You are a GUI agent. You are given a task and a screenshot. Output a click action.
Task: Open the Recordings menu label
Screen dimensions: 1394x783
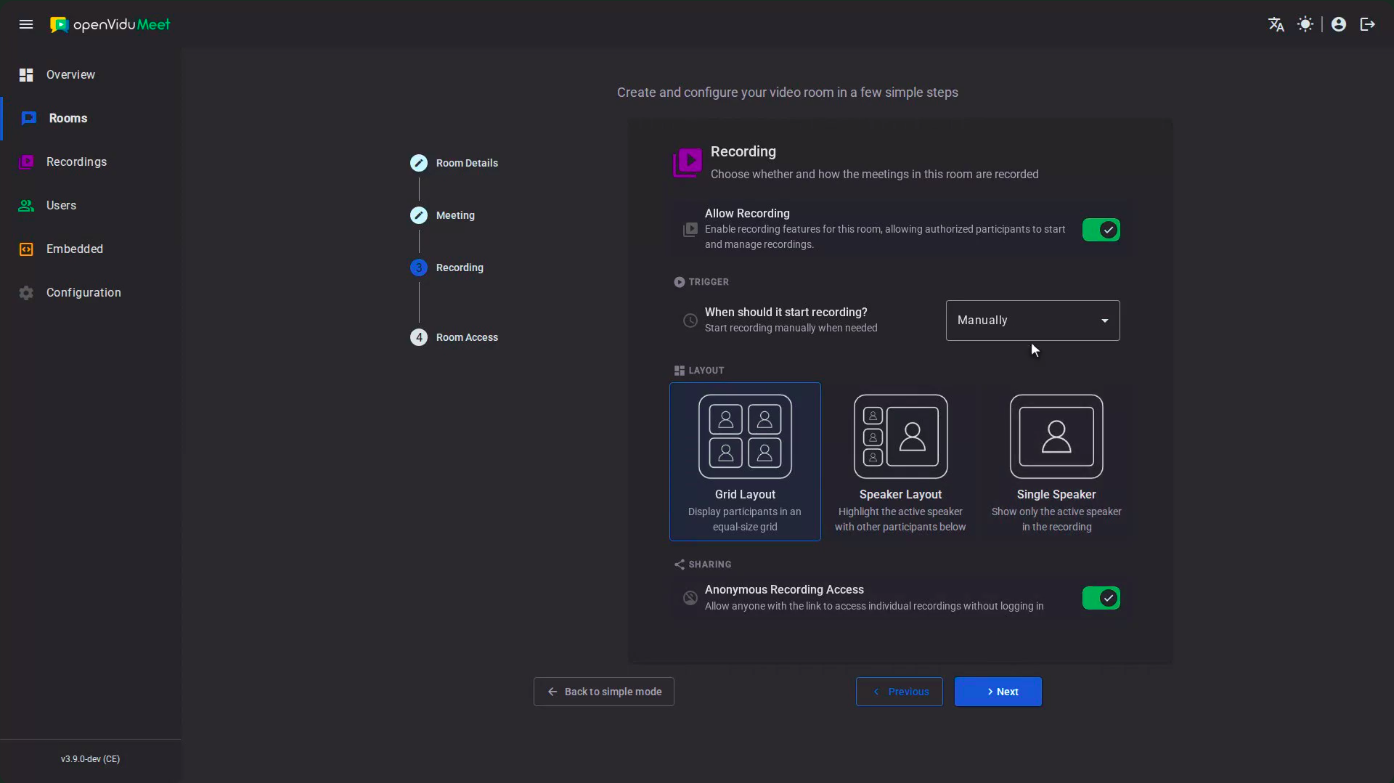[76, 162]
